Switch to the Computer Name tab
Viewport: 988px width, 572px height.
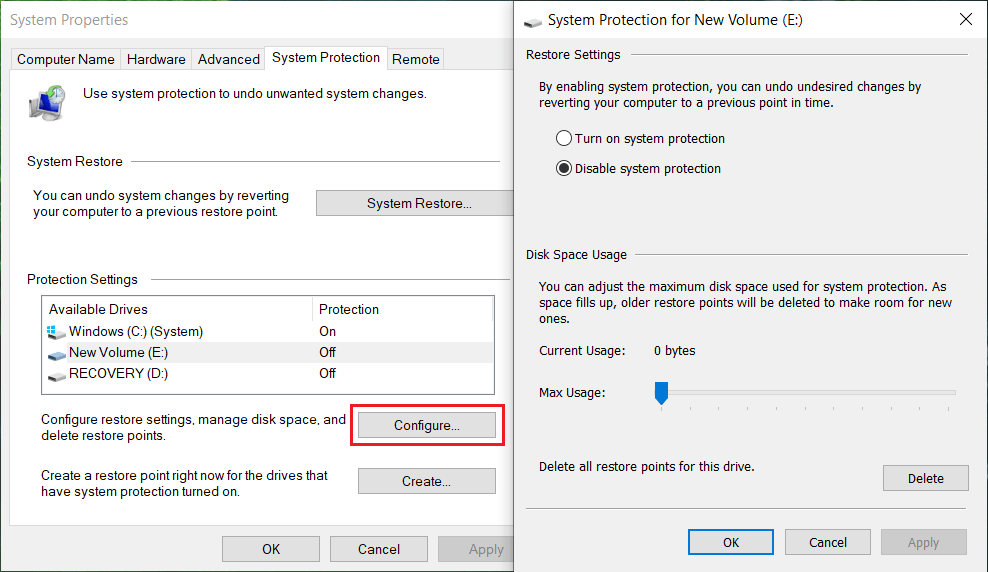tap(66, 59)
